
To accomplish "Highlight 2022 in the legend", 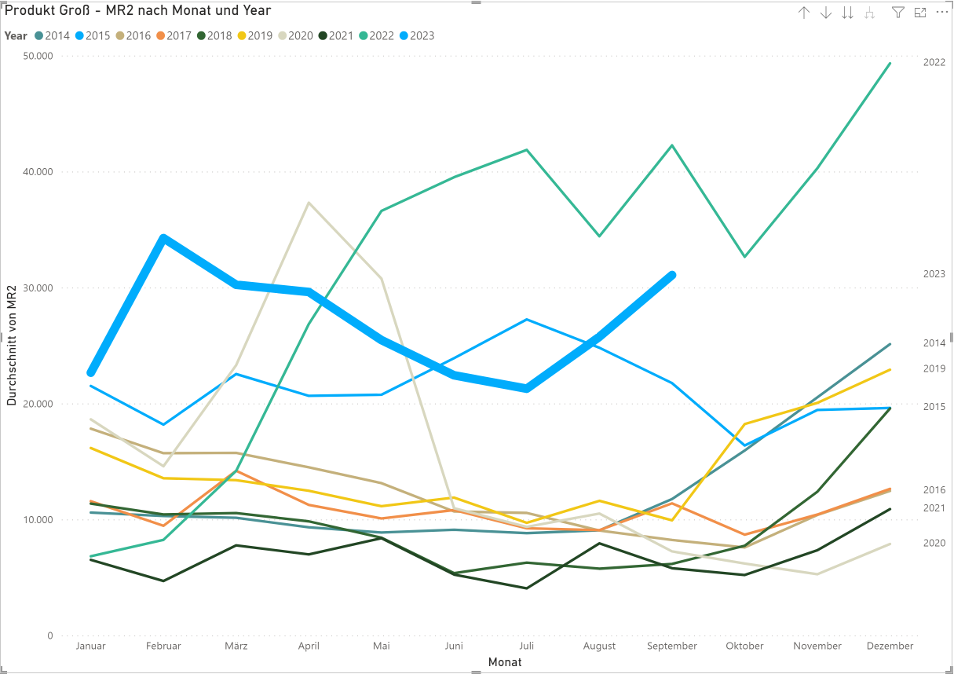I will click(381, 36).
